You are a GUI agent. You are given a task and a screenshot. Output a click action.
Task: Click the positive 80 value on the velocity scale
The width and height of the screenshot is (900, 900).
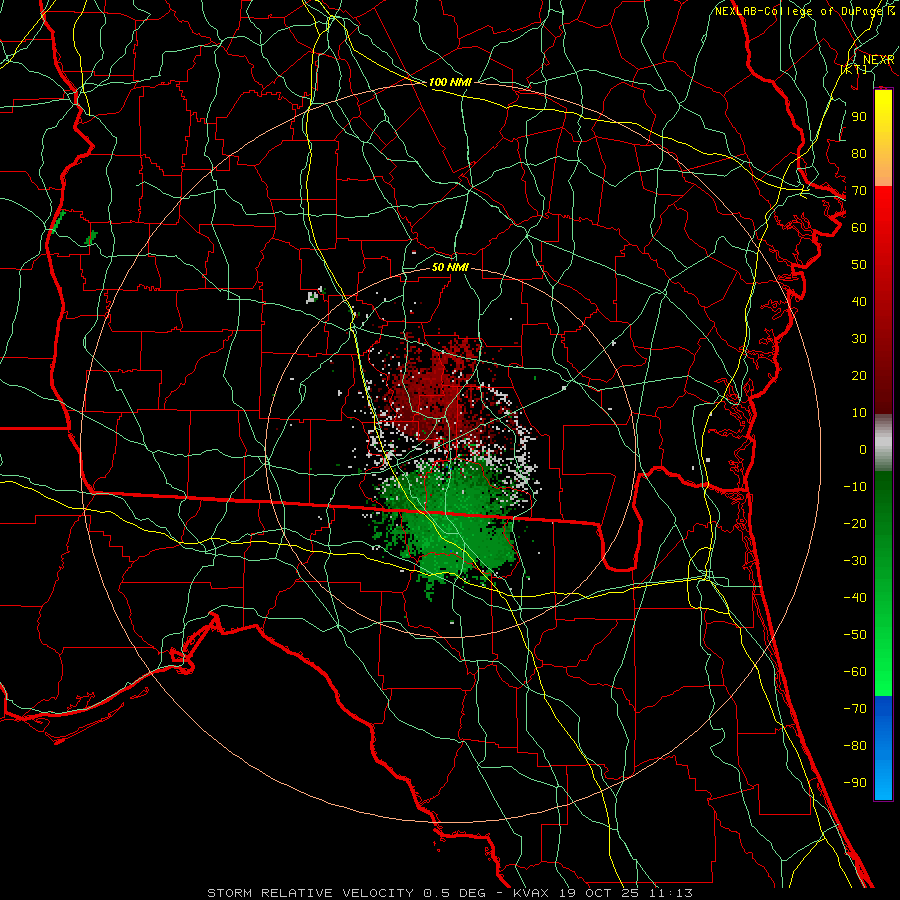coord(859,153)
